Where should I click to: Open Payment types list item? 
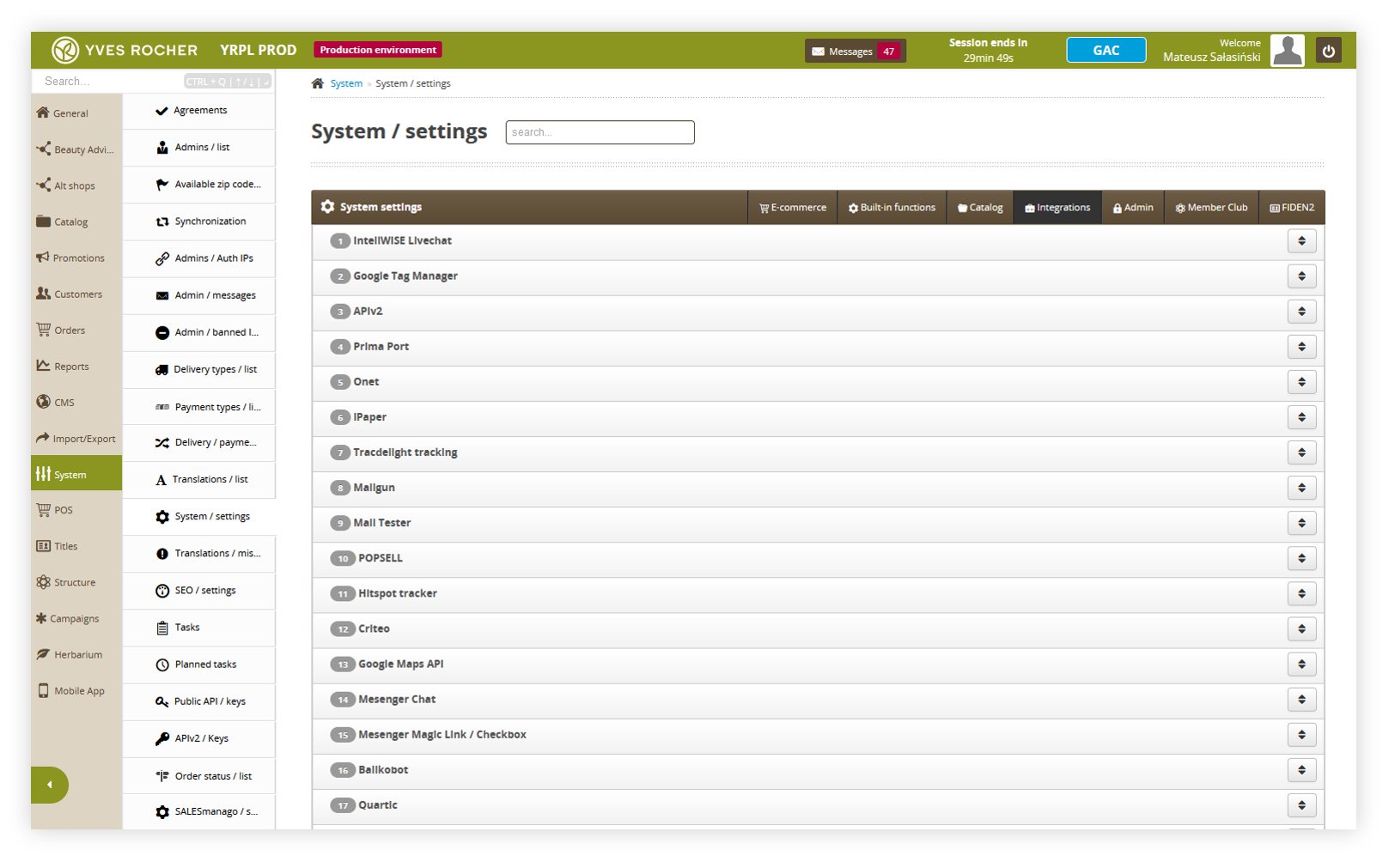(x=199, y=407)
